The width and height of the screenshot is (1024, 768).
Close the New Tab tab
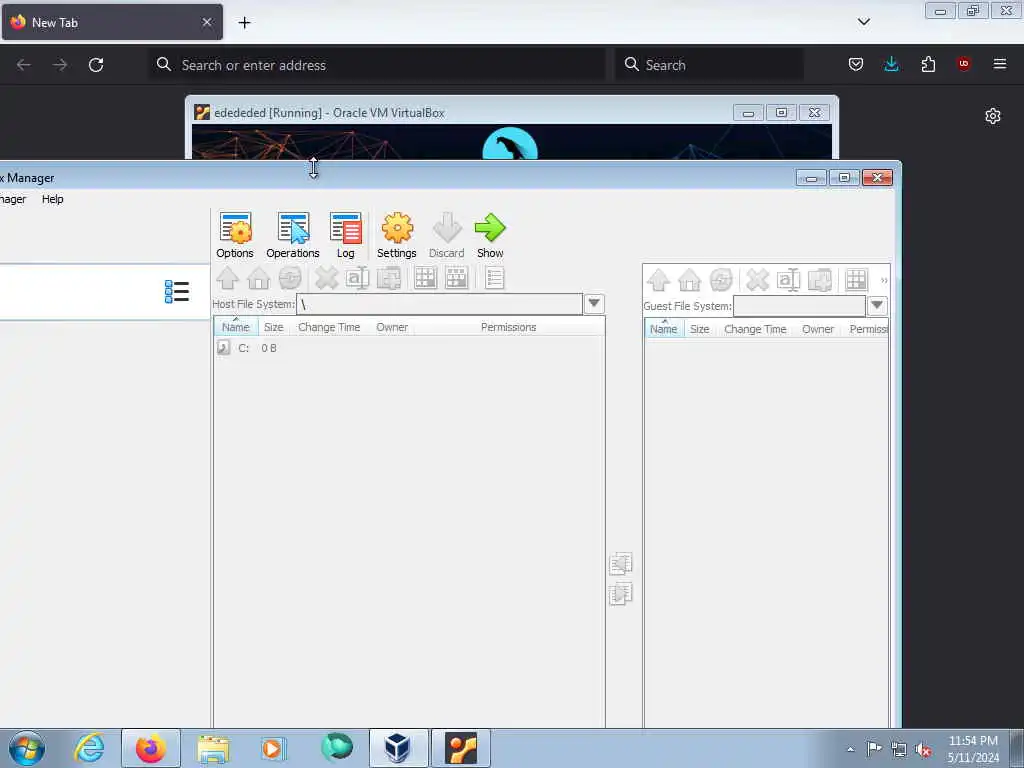tap(207, 22)
